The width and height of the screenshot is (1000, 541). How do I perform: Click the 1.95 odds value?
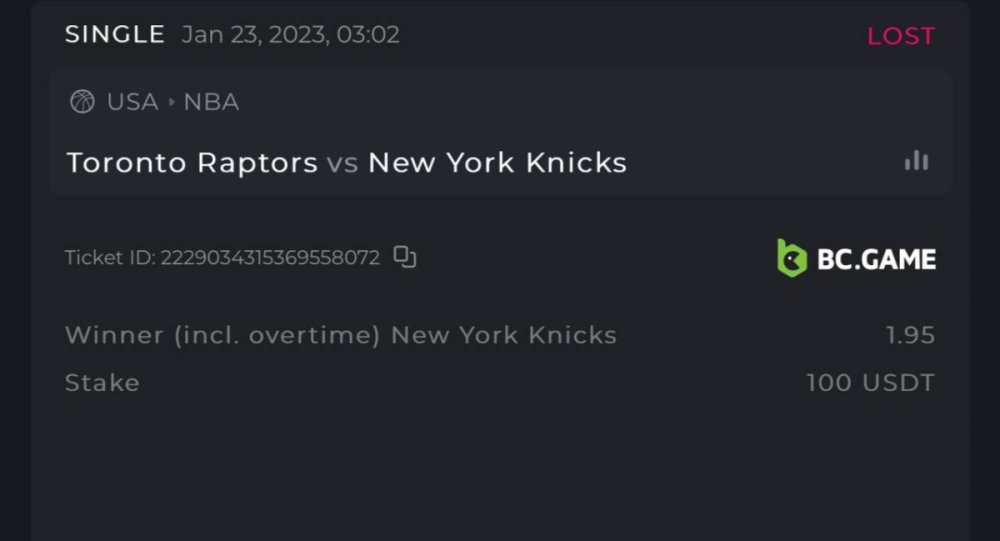[910, 335]
